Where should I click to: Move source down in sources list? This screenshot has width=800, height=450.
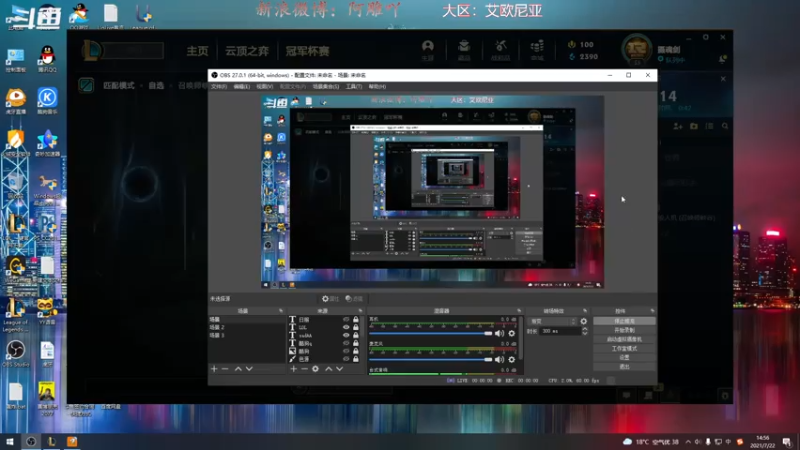click(339, 369)
